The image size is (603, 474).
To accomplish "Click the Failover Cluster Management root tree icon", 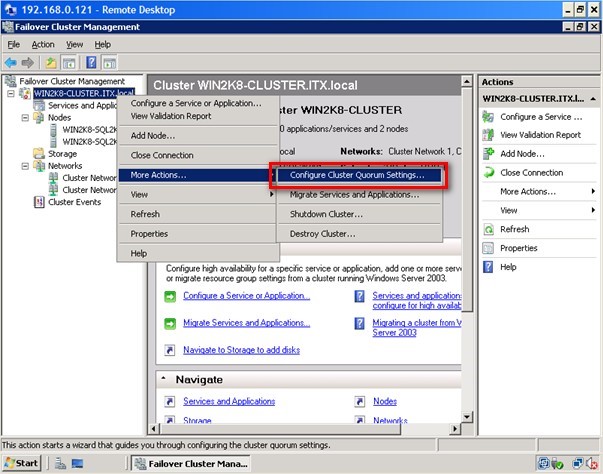I will pyautogui.click(x=11, y=81).
